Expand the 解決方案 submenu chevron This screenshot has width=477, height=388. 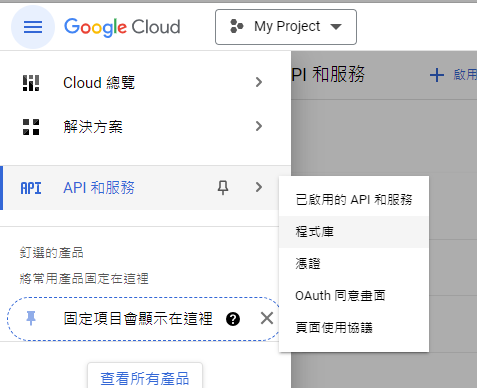coord(259,126)
